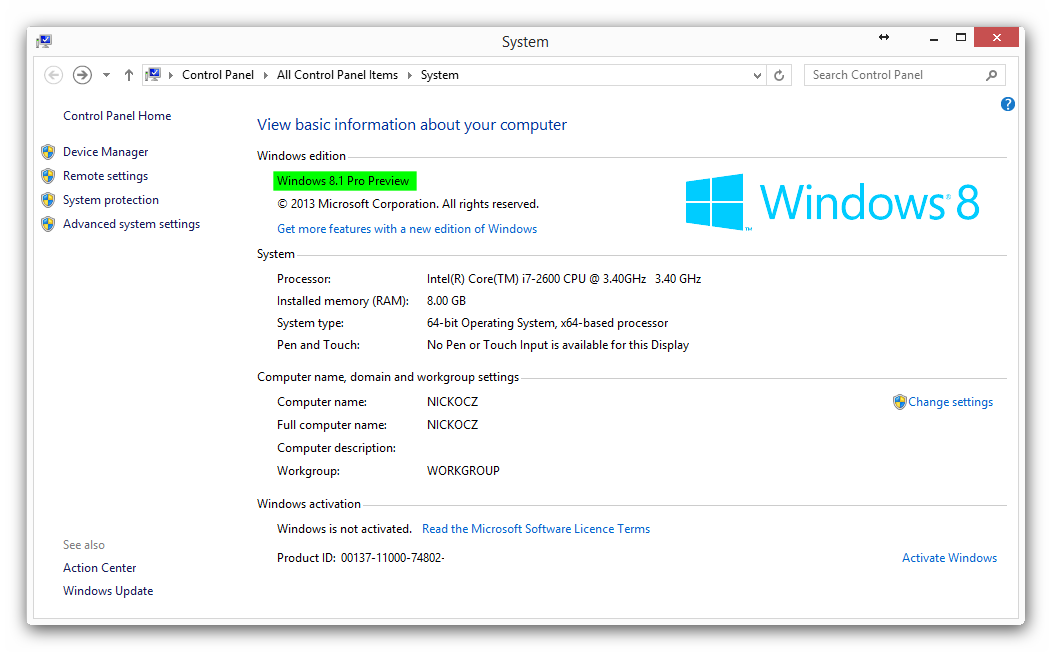Viewport: 1052px width, 652px height.
Task: Select the System breadcrumb
Action: click(439, 75)
